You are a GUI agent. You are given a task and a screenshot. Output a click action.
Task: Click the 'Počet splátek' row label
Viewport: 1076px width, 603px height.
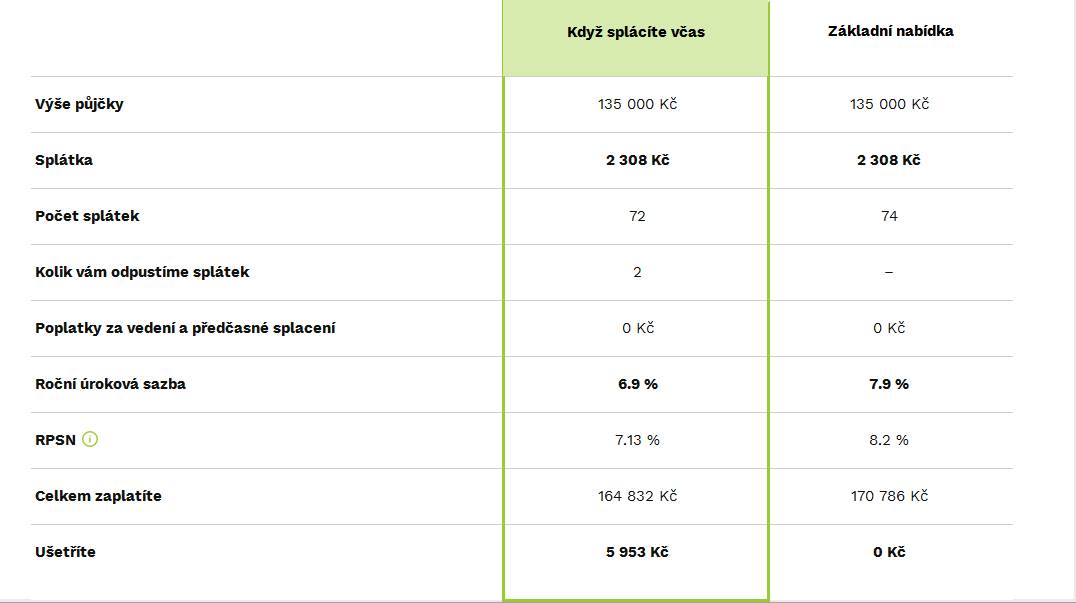pyautogui.click(x=87, y=216)
